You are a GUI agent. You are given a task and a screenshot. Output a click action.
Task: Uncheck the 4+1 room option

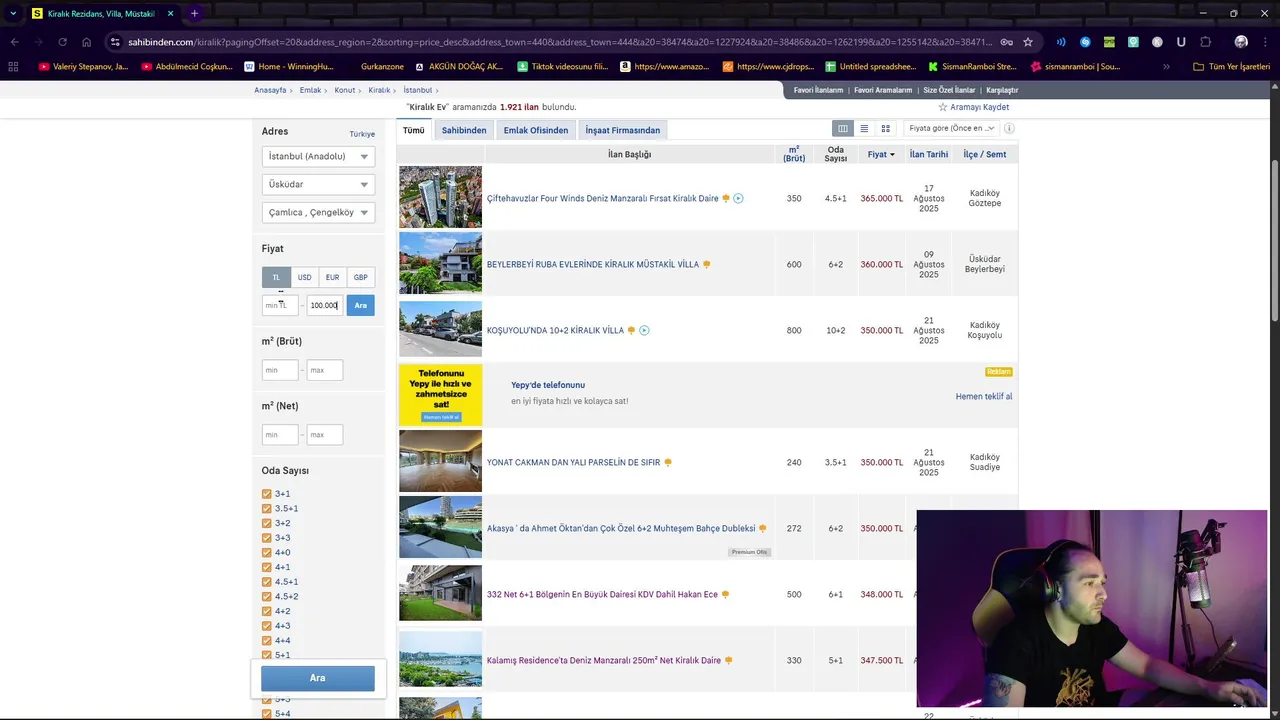(x=267, y=567)
